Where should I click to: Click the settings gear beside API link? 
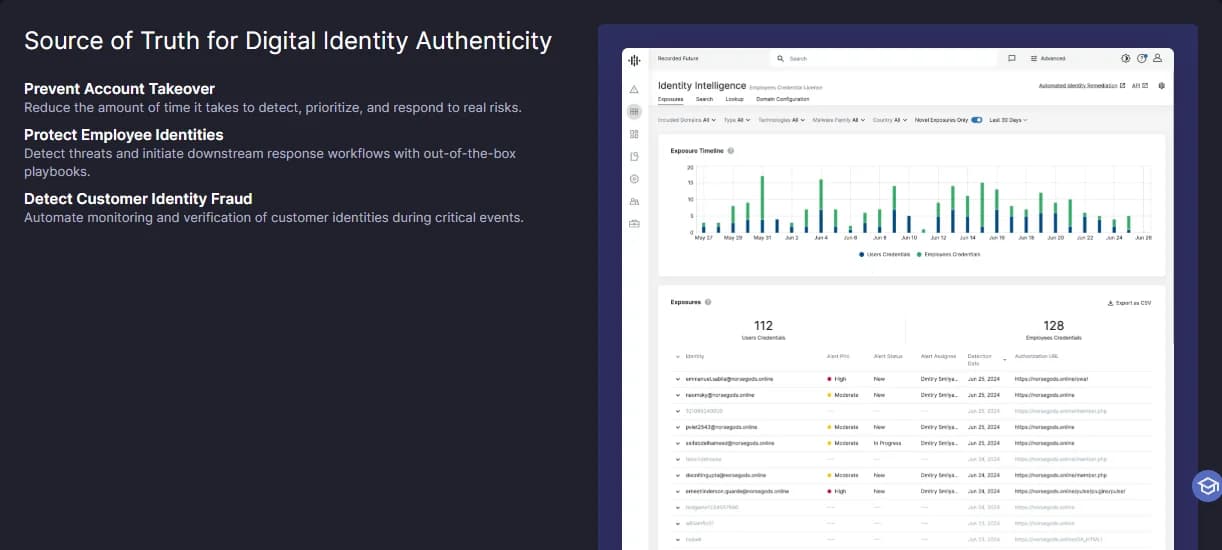click(x=1161, y=86)
